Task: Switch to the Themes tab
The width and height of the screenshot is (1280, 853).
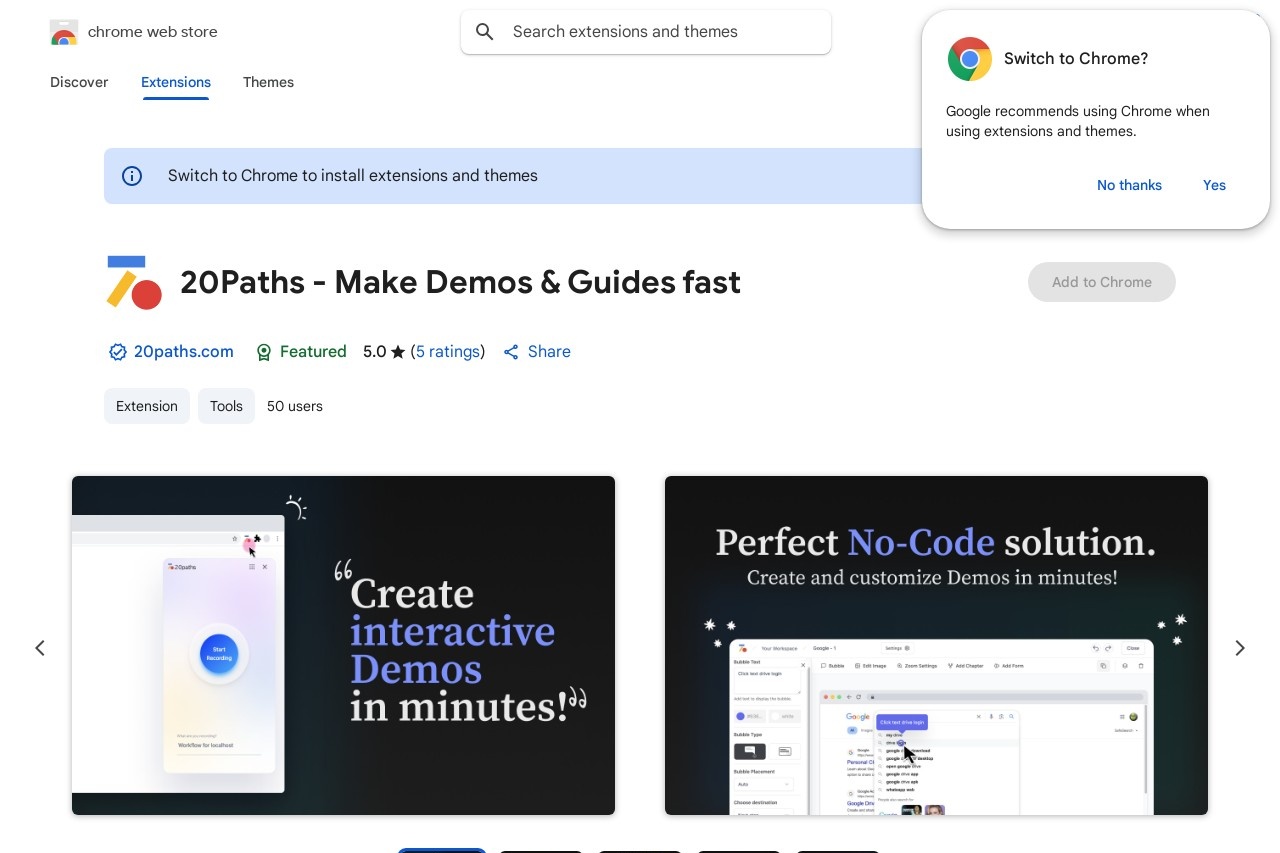Action: (x=268, y=82)
